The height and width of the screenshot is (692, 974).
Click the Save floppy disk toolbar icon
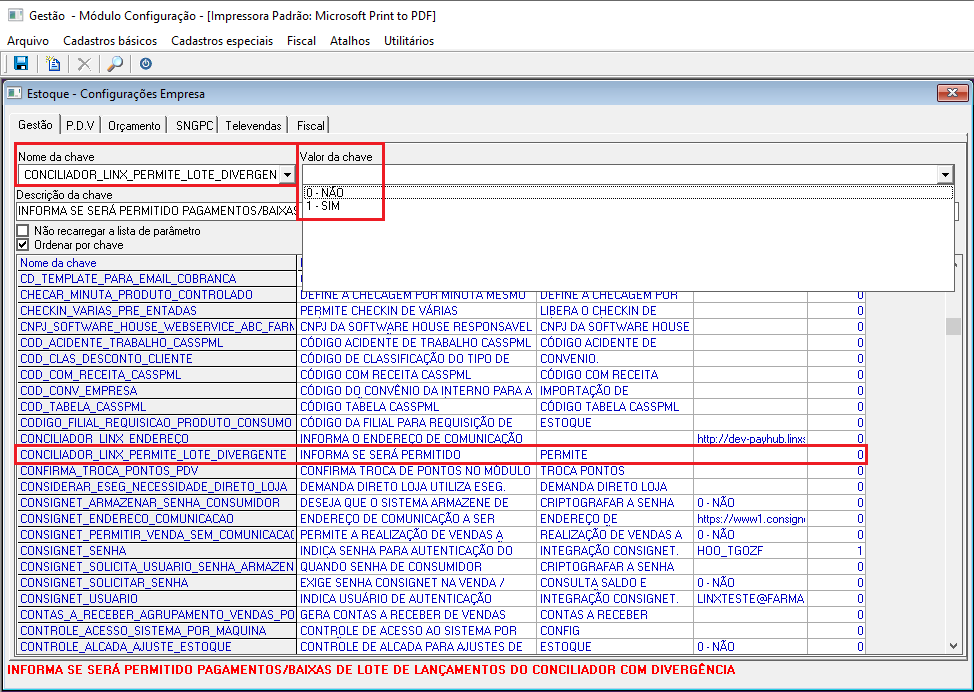point(20,64)
